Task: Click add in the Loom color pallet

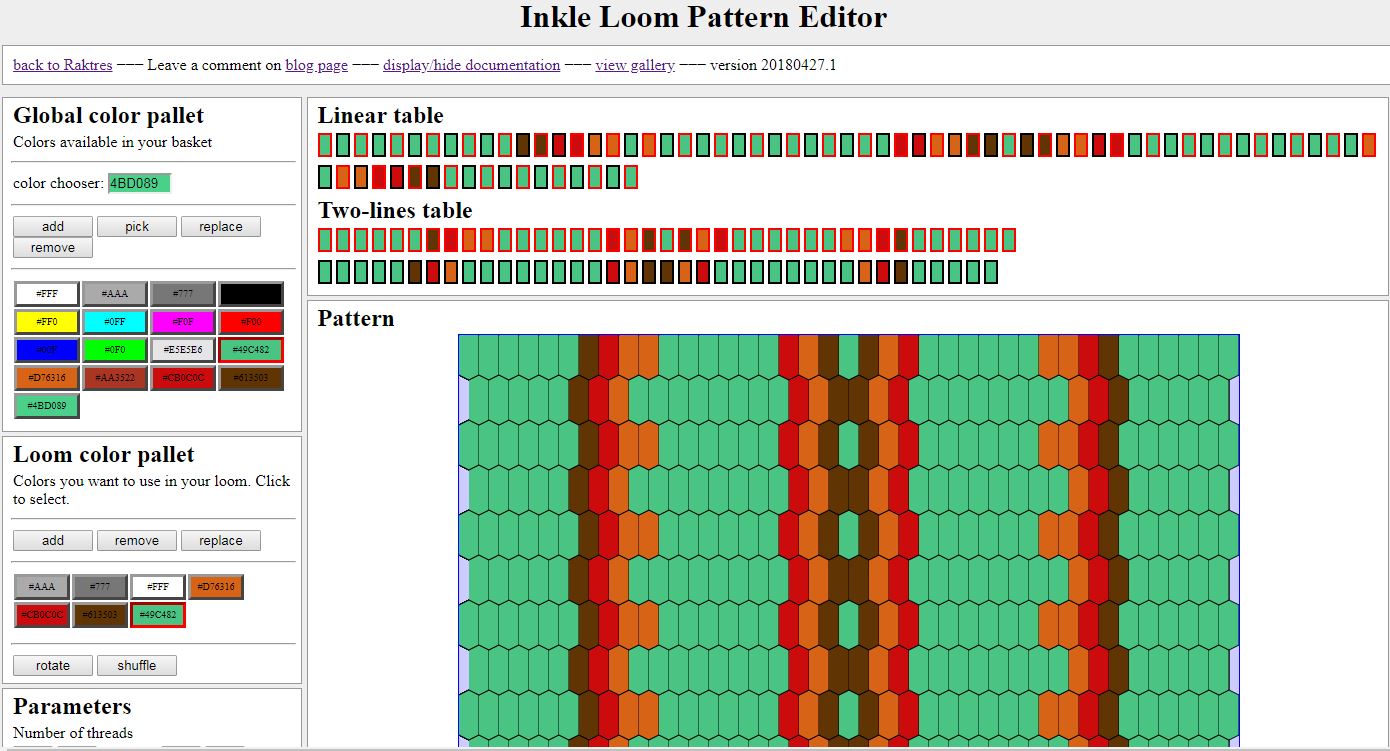Action: pos(52,540)
